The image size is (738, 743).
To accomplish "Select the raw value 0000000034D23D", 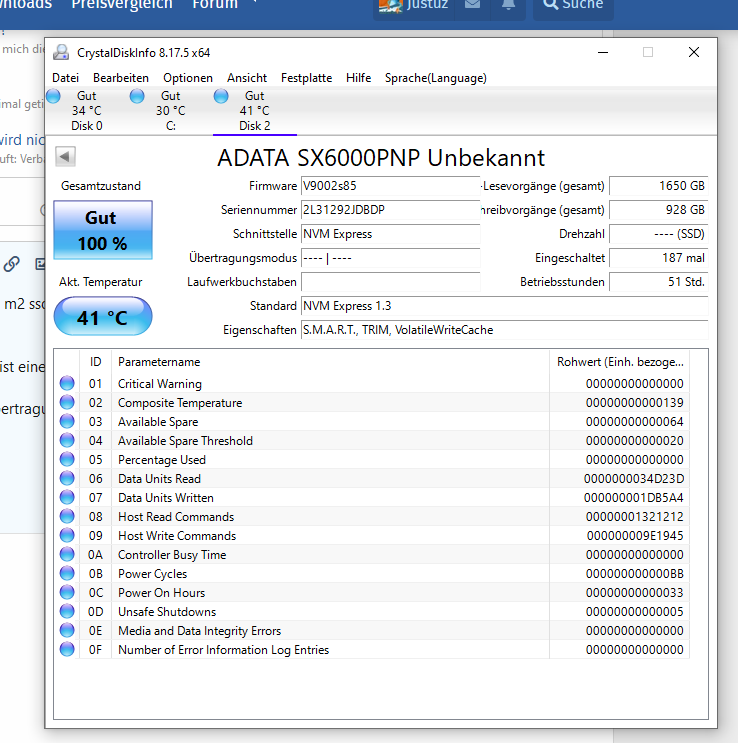I will coord(634,479).
